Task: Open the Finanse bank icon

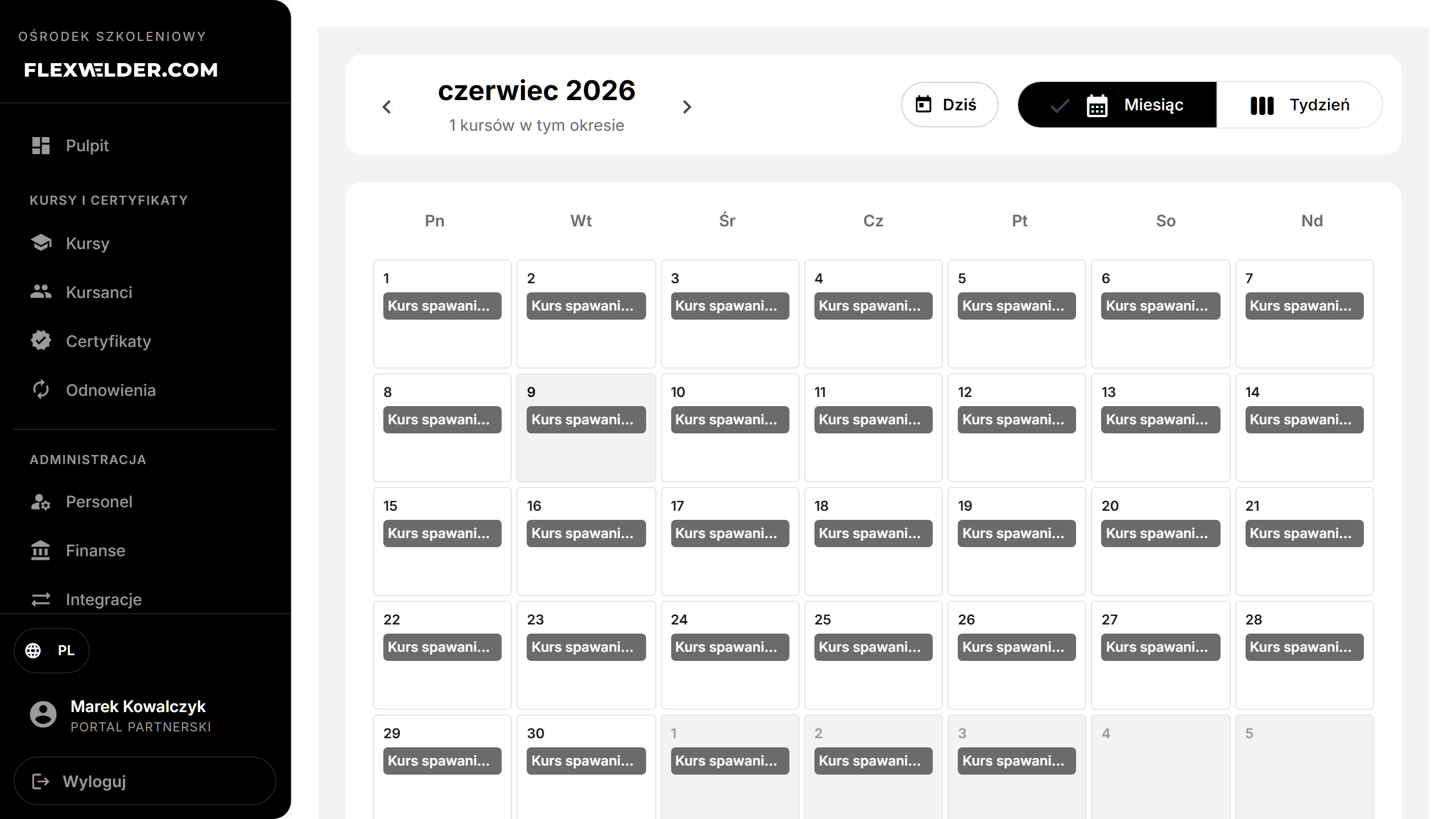Action: pyautogui.click(x=41, y=551)
